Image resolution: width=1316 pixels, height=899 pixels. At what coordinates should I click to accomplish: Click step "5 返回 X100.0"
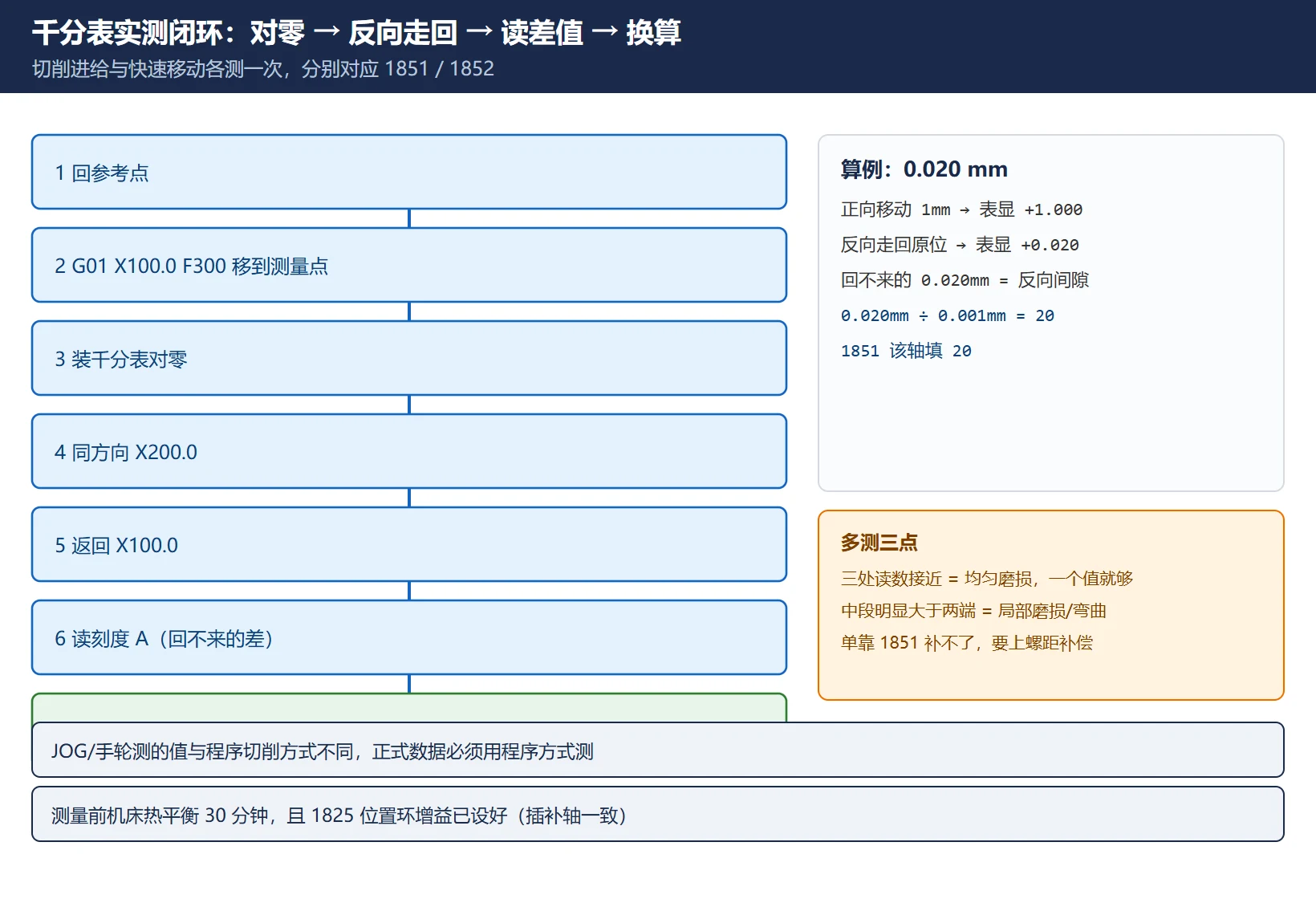pyautogui.click(x=409, y=544)
